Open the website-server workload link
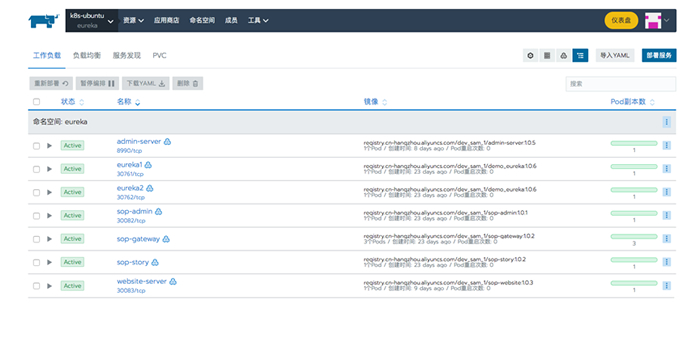Image resolution: width=700 pixels, height=363 pixels. [142, 281]
